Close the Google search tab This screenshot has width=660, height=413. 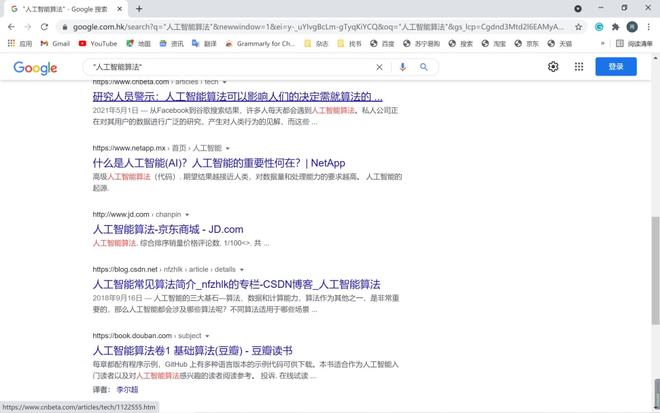[120, 9]
